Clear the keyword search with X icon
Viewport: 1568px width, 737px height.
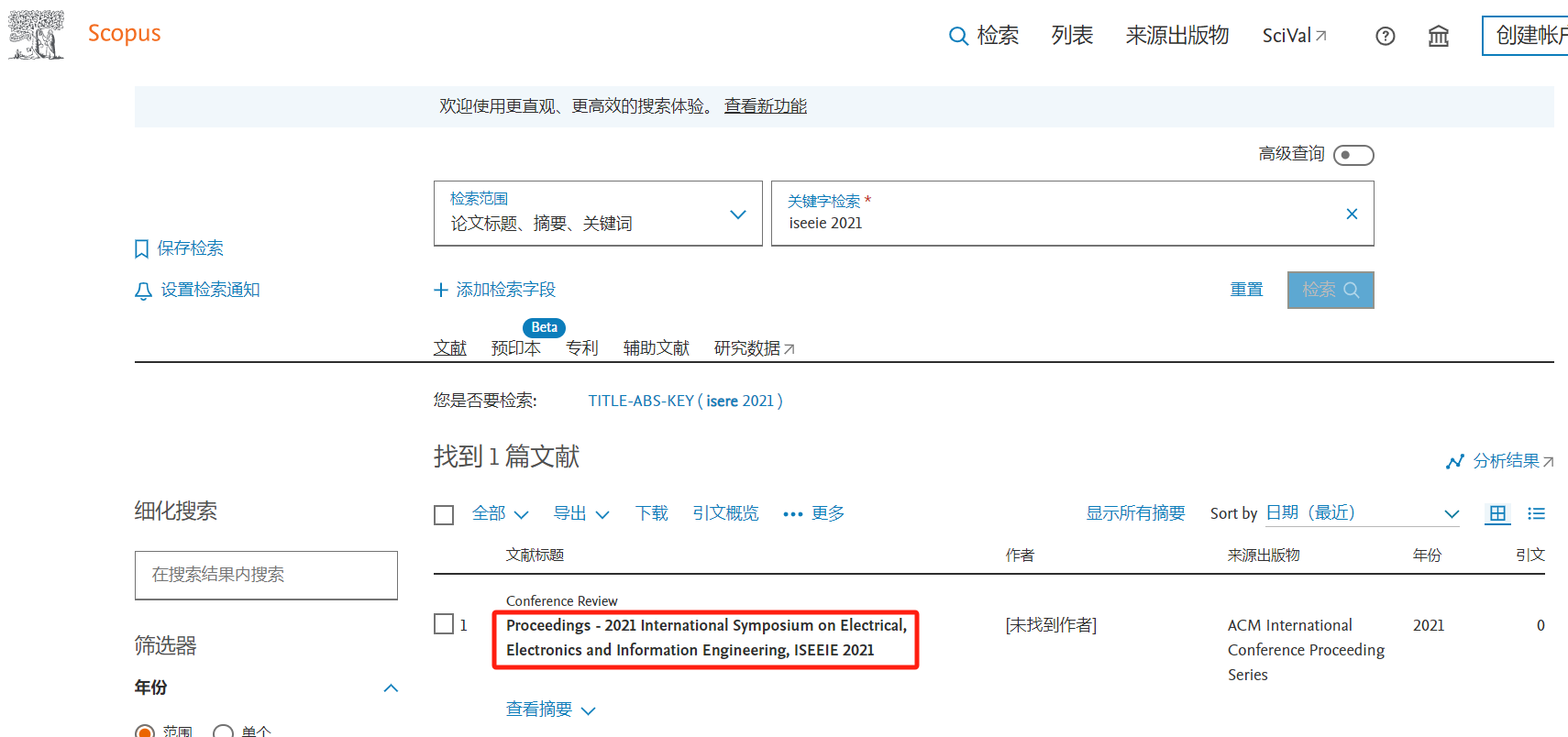[x=1351, y=214]
